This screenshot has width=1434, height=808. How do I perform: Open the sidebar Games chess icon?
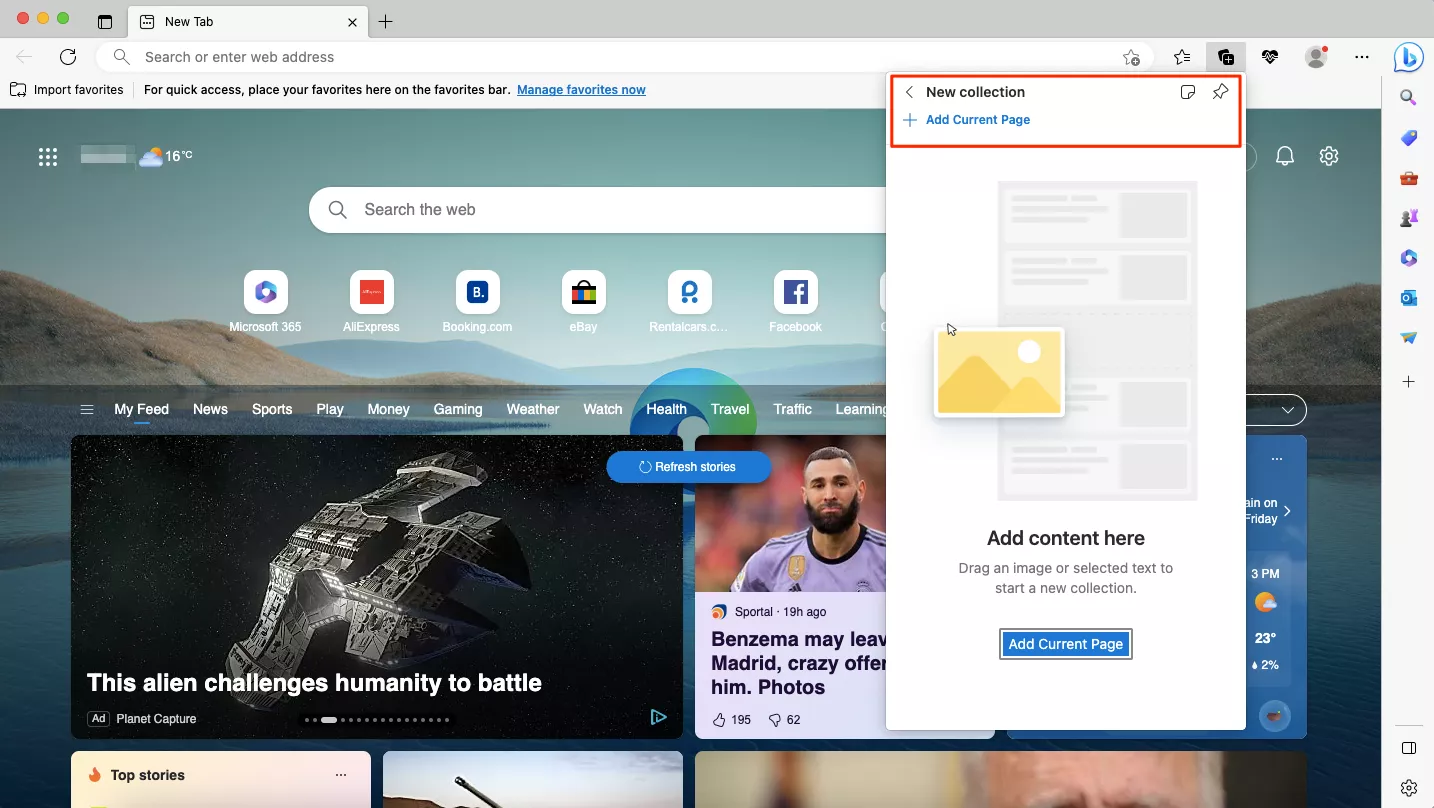[1408, 218]
